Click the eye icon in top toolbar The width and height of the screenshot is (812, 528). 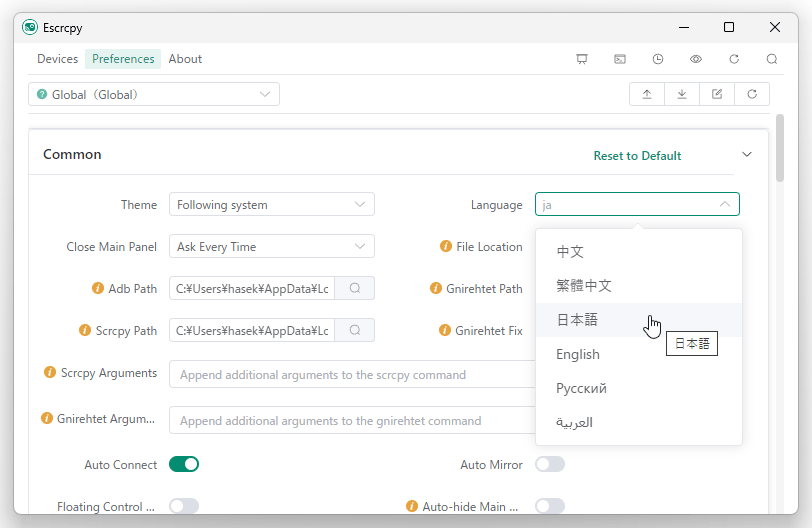click(x=696, y=59)
